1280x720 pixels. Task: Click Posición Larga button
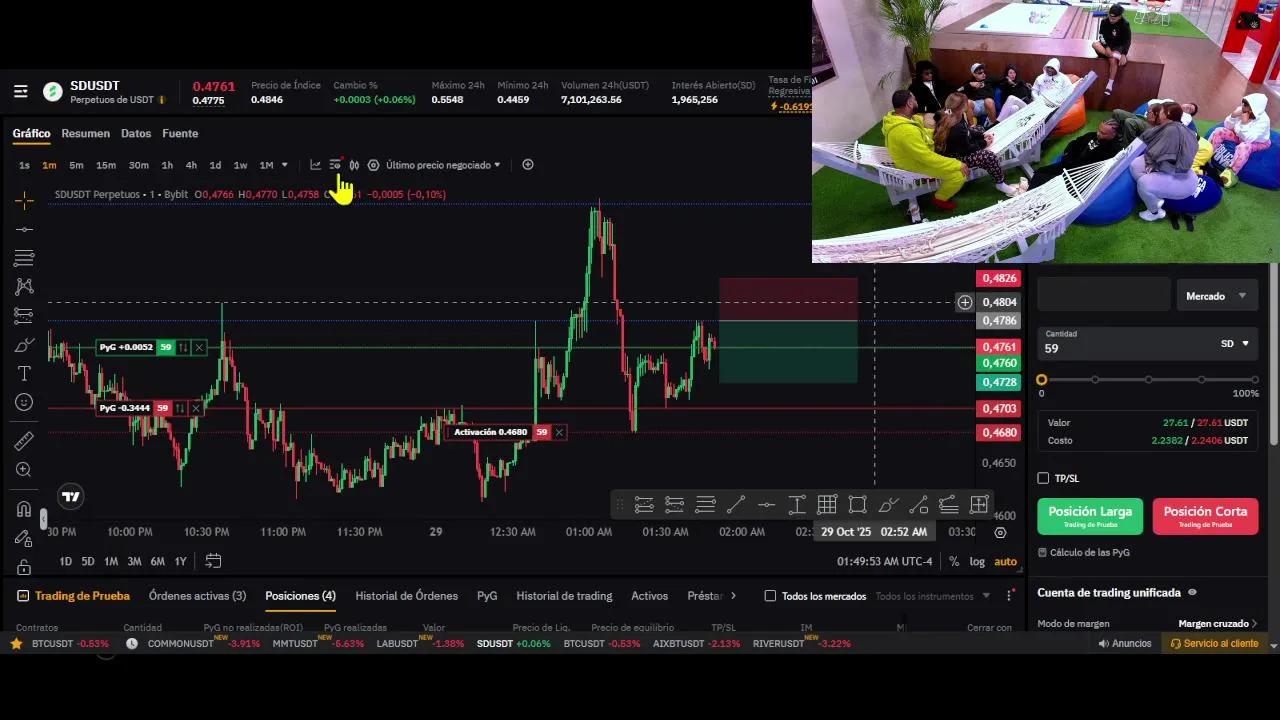tap(1090, 516)
